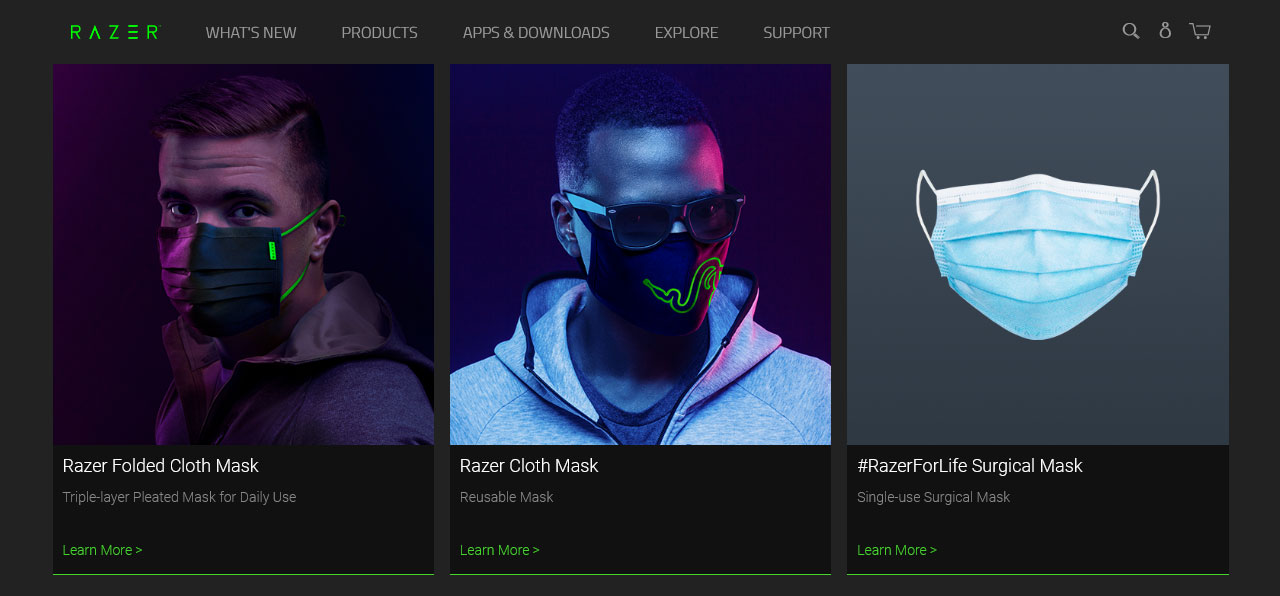Open the Apps & Downloads menu

536,32
